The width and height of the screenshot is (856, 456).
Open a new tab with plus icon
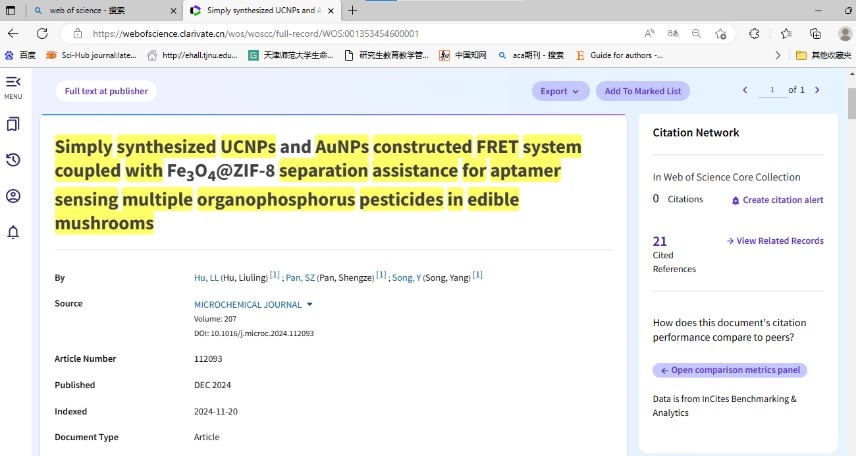353,10
